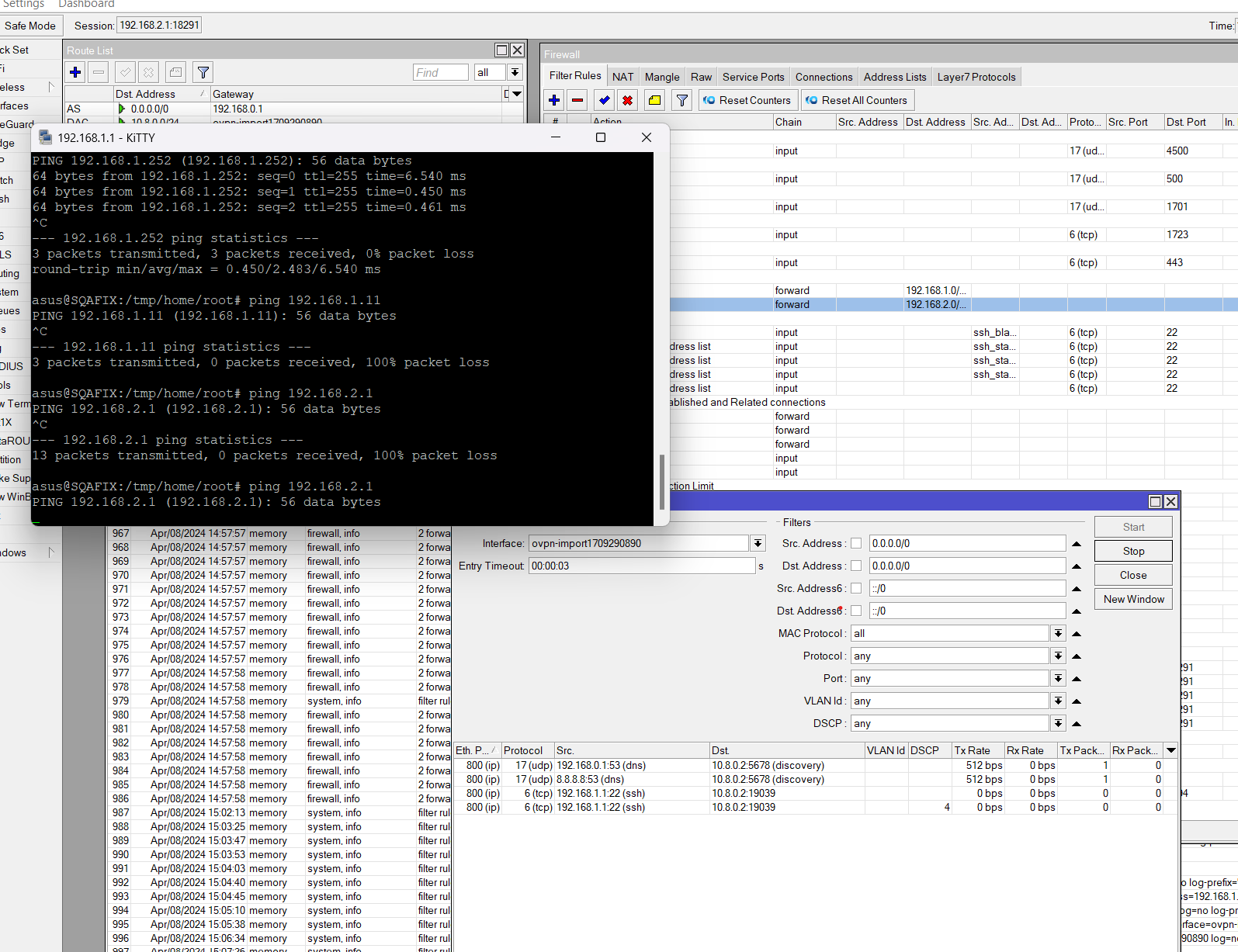This screenshot has width=1238, height=952.
Task: Select the 8.8.8.8:53 (dns) torch row
Action: [815, 779]
